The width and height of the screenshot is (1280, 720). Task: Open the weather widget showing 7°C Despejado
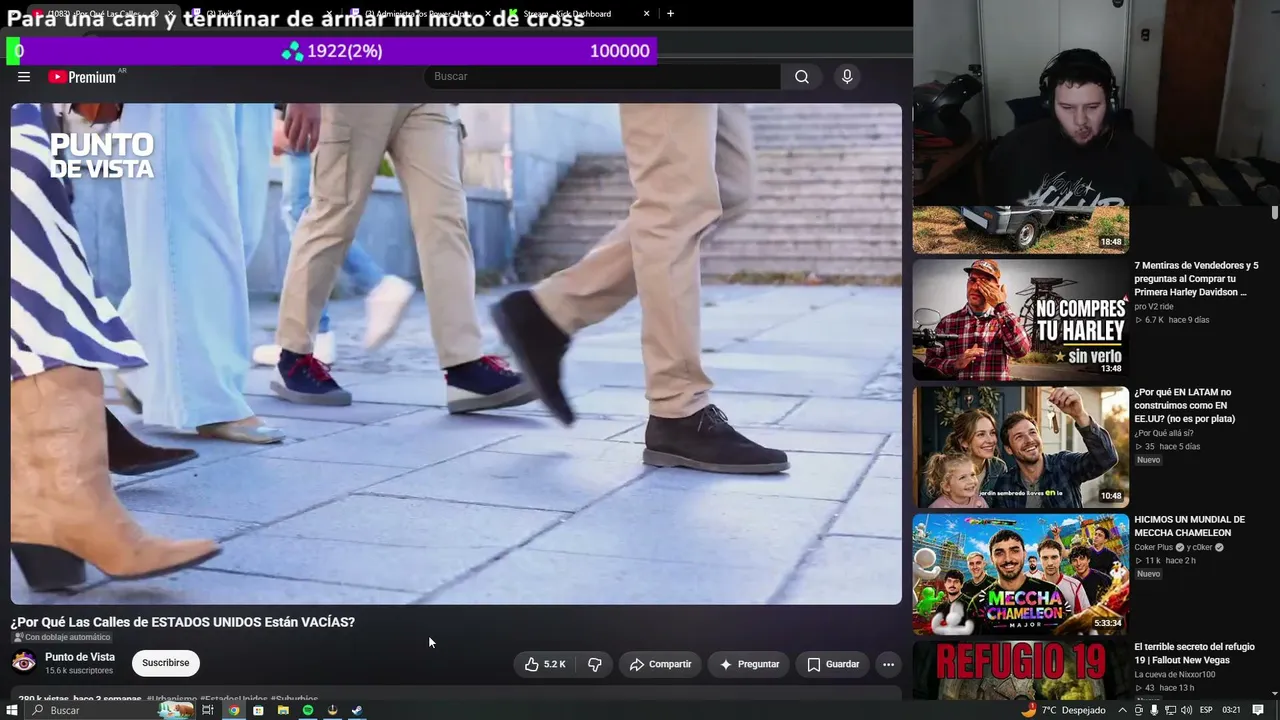tap(1063, 710)
